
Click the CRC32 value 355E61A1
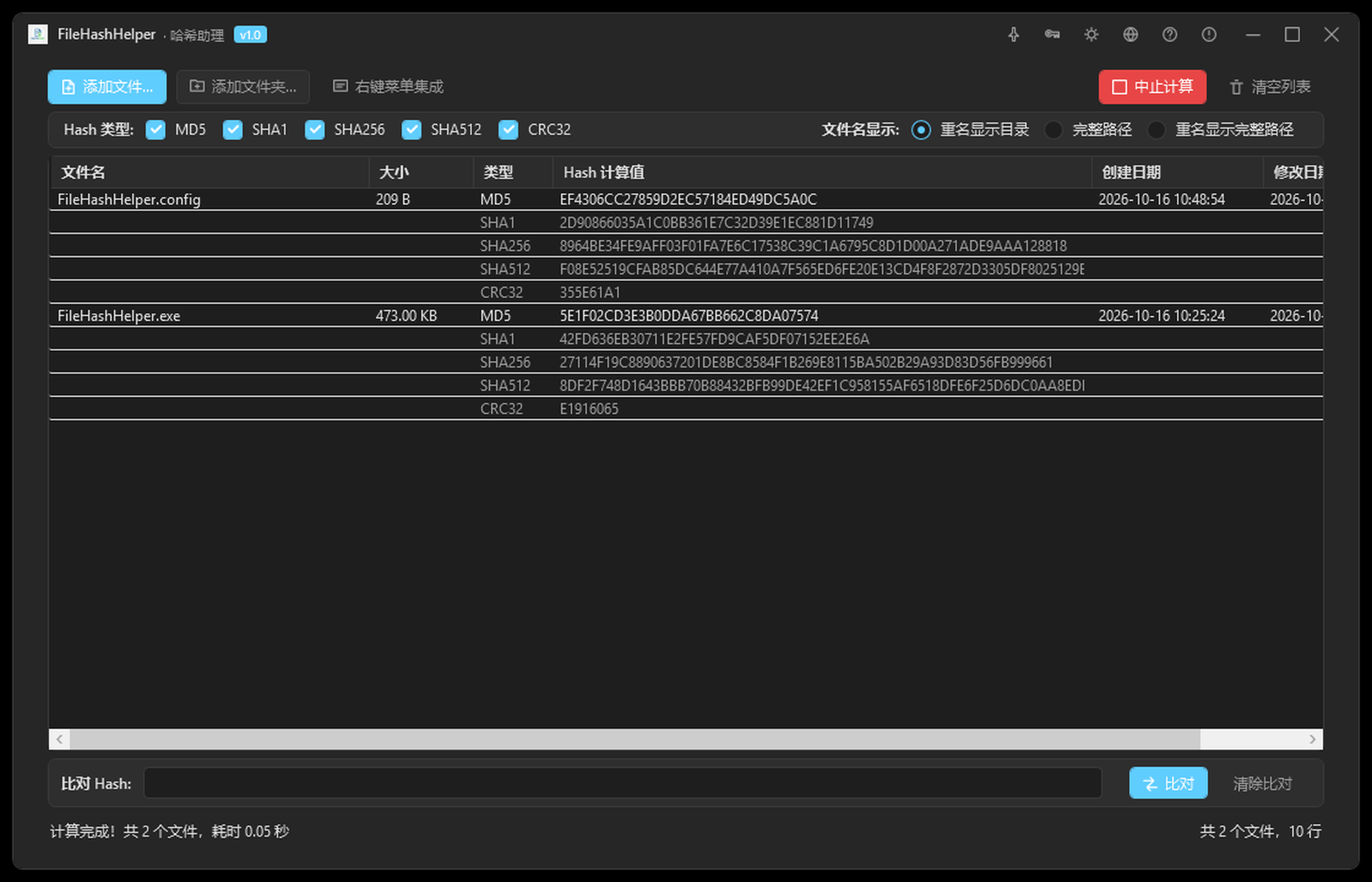click(x=590, y=292)
